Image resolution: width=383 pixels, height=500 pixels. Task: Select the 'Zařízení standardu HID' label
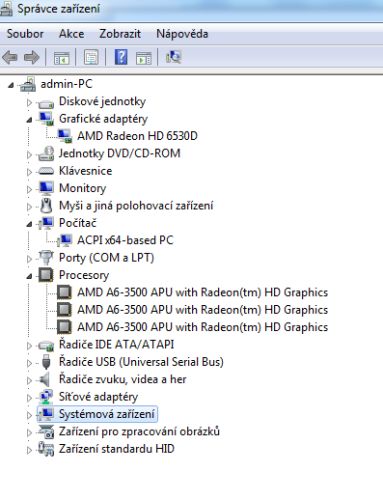click(x=116, y=449)
